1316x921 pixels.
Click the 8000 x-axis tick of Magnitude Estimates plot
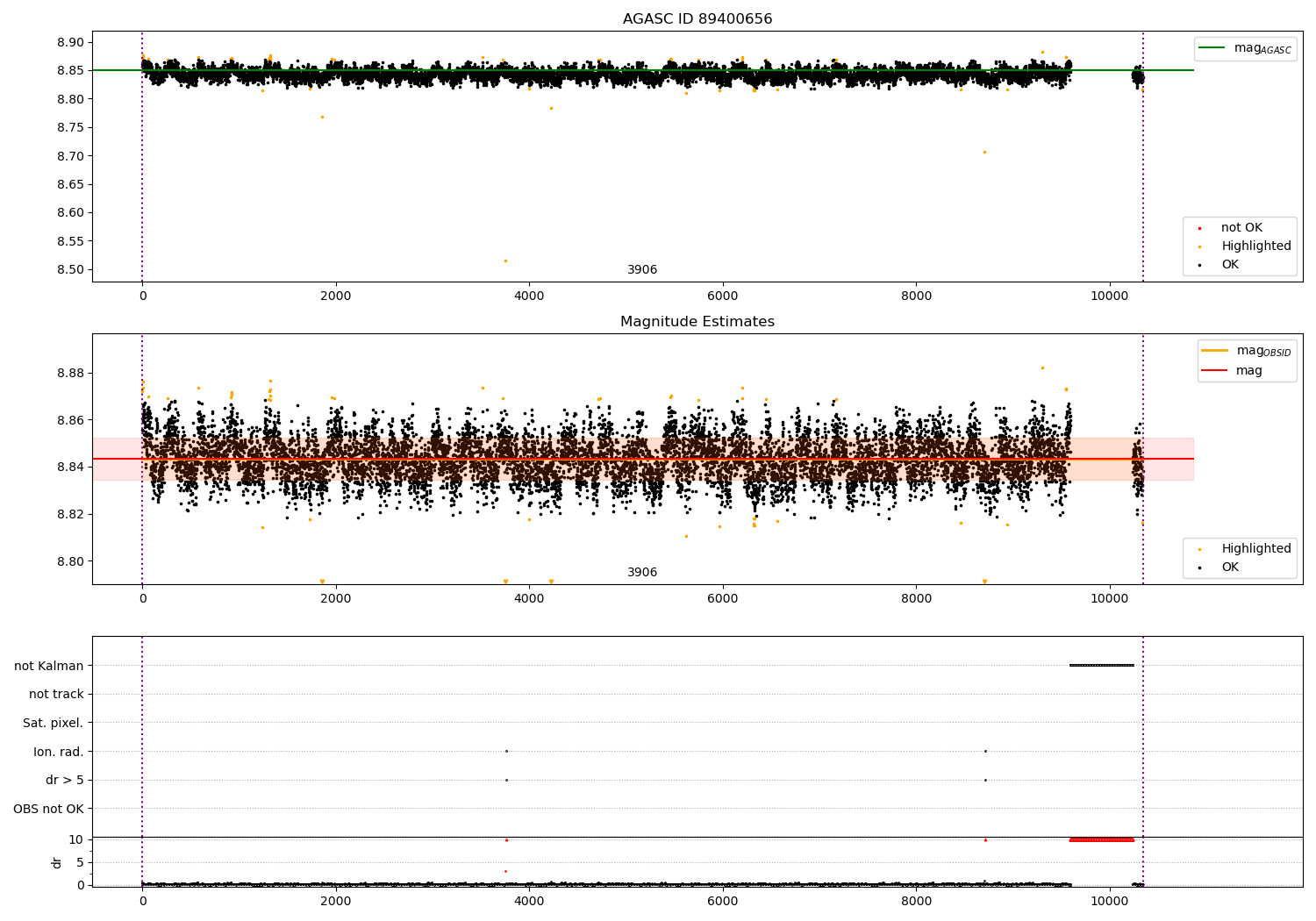[916, 599]
